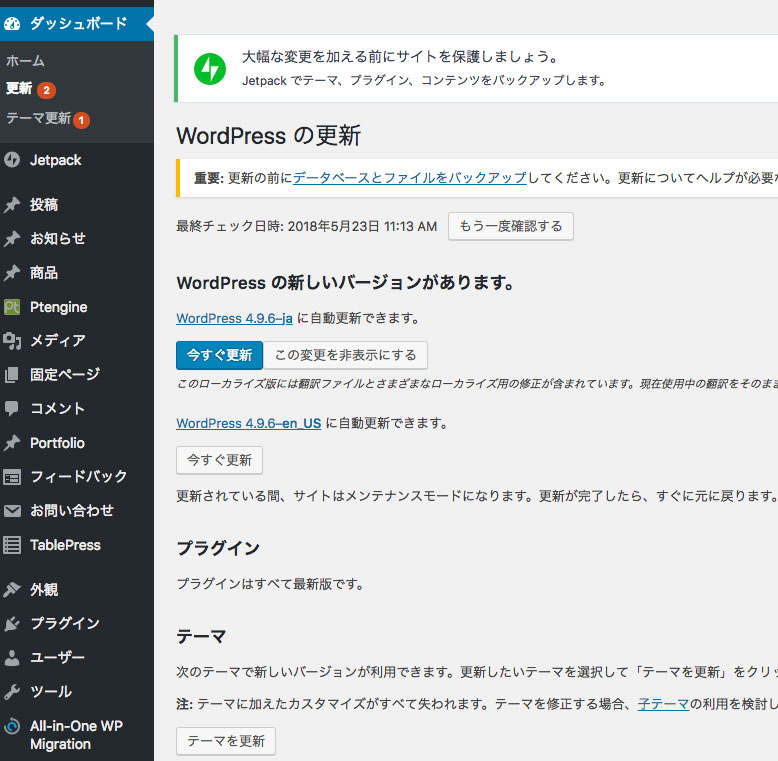
Task: Click the feedback form icon beside フィードバック
Action: tap(12, 477)
